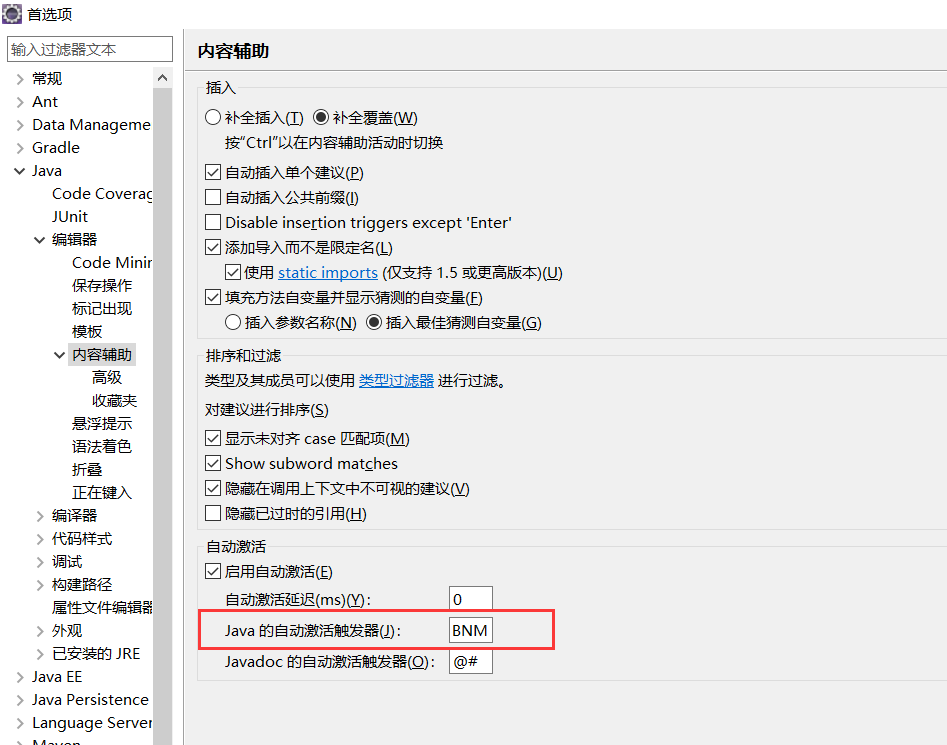Click the tree scrollbar up arrow

[162, 78]
